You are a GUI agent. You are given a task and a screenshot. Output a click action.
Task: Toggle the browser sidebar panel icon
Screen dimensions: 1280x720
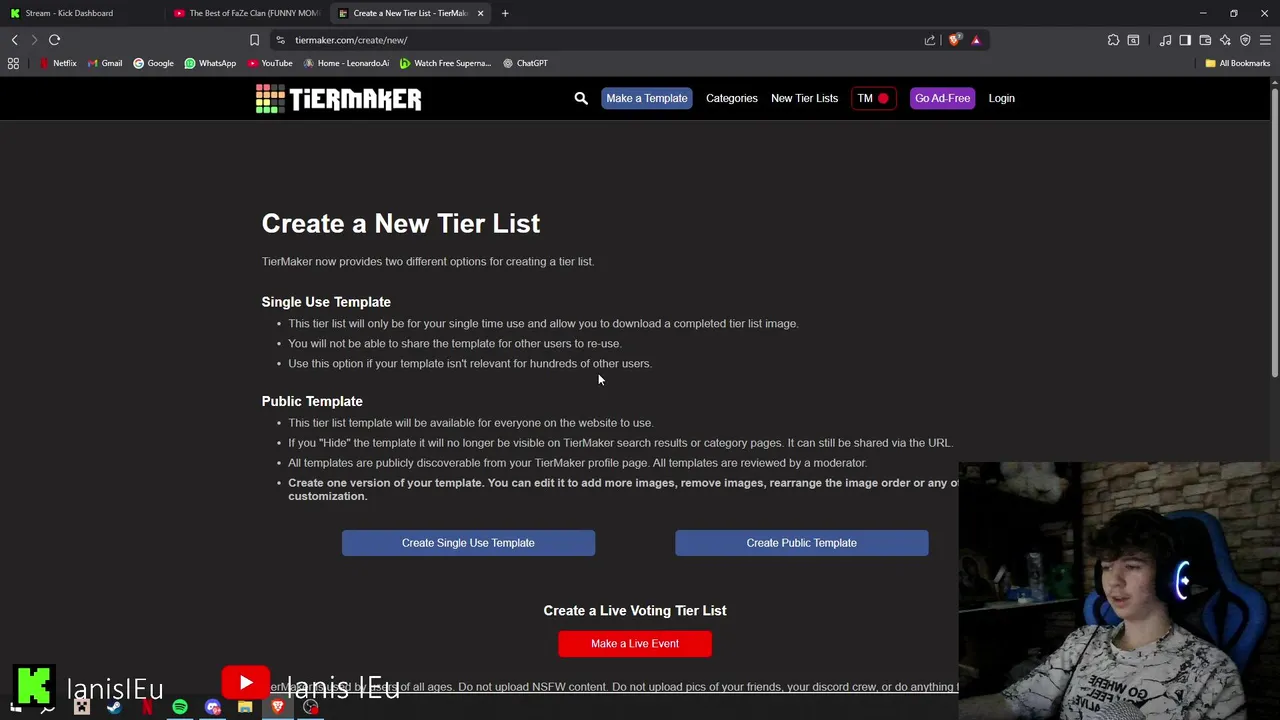click(1185, 40)
